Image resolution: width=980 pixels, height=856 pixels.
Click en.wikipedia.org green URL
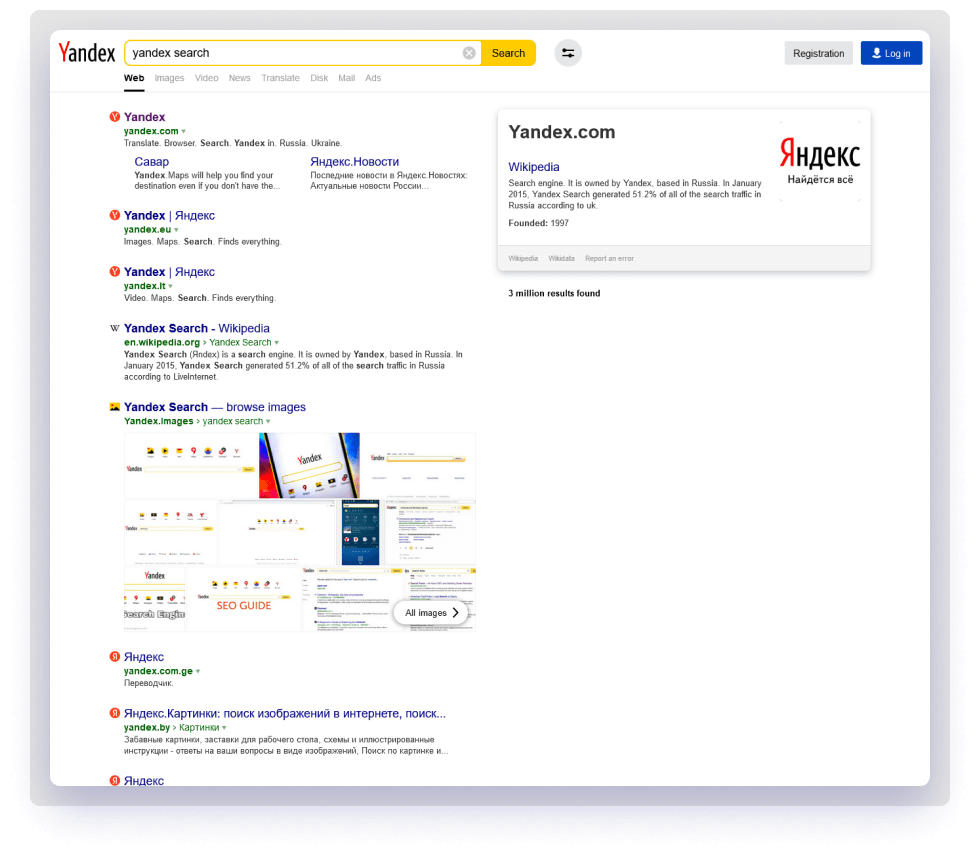[162, 342]
